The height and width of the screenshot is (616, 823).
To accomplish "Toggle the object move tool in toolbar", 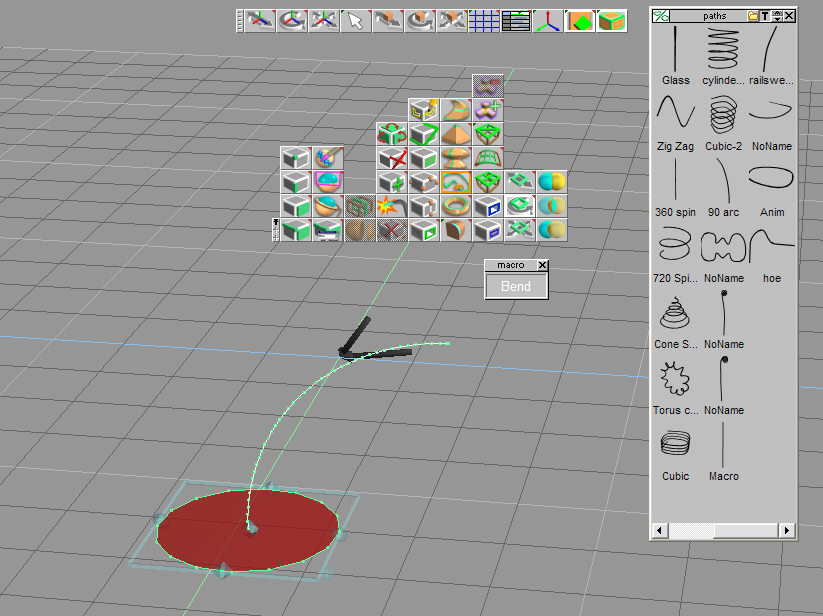I will (389, 20).
